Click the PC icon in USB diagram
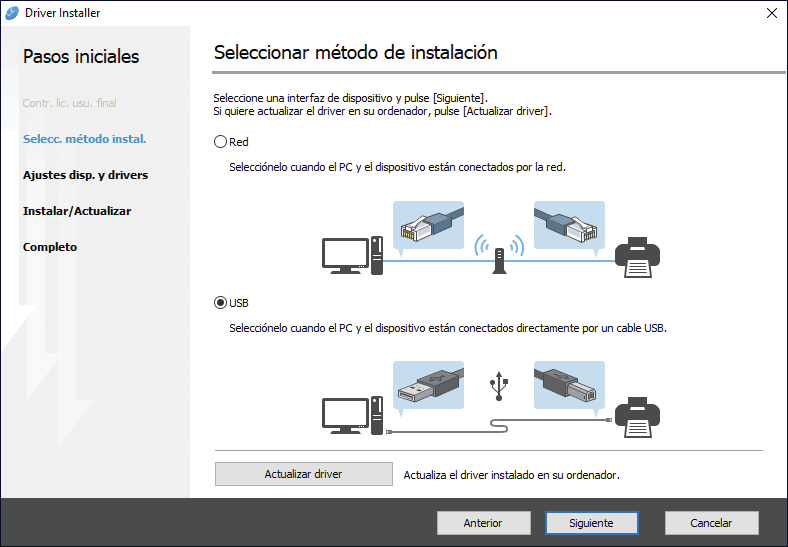788x547 pixels. tap(352, 413)
